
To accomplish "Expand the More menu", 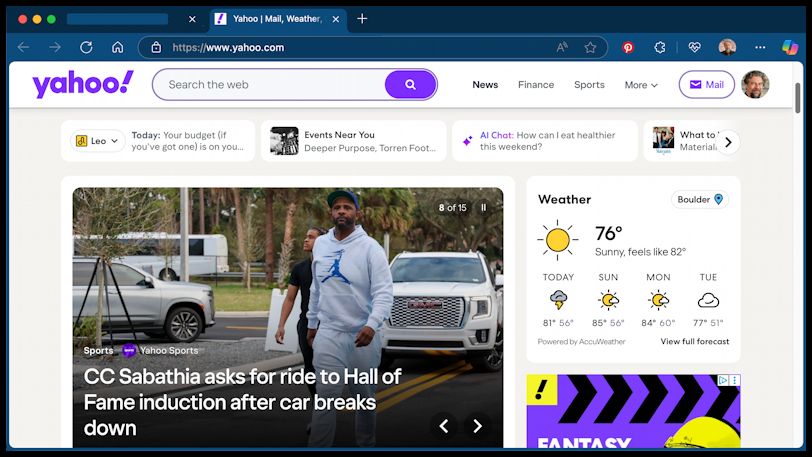I will (x=641, y=85).
